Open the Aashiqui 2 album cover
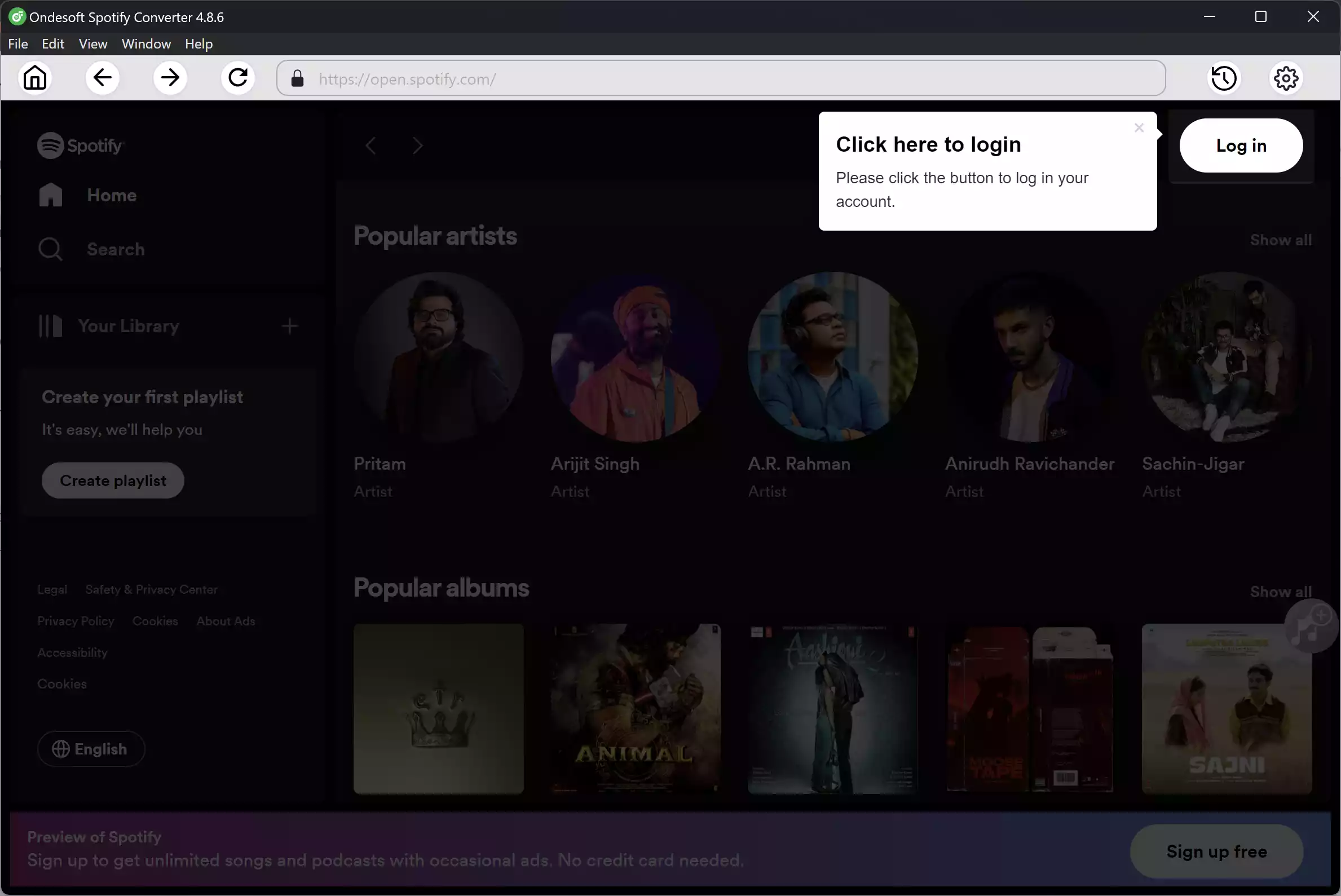This screenshot has height=896, width=1341. (x=832, y=709)
